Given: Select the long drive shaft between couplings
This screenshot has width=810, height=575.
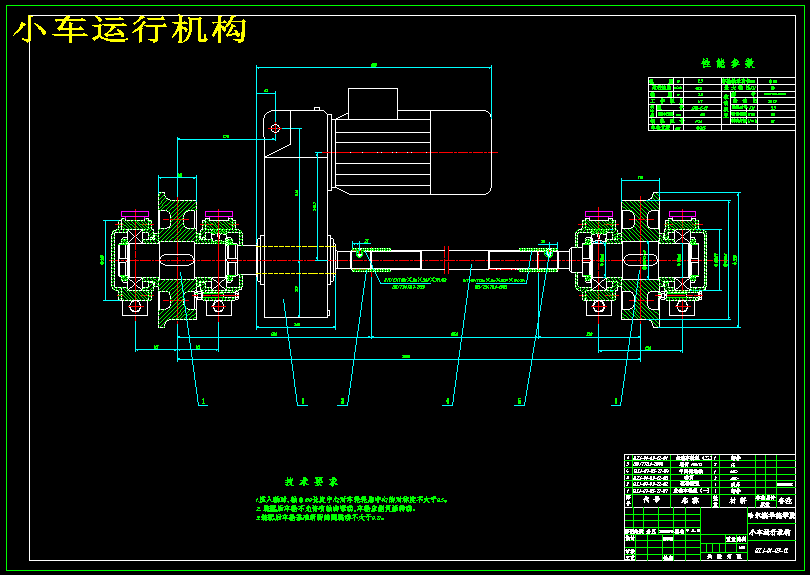Looking at the screenshot, I should pos(447,260).
